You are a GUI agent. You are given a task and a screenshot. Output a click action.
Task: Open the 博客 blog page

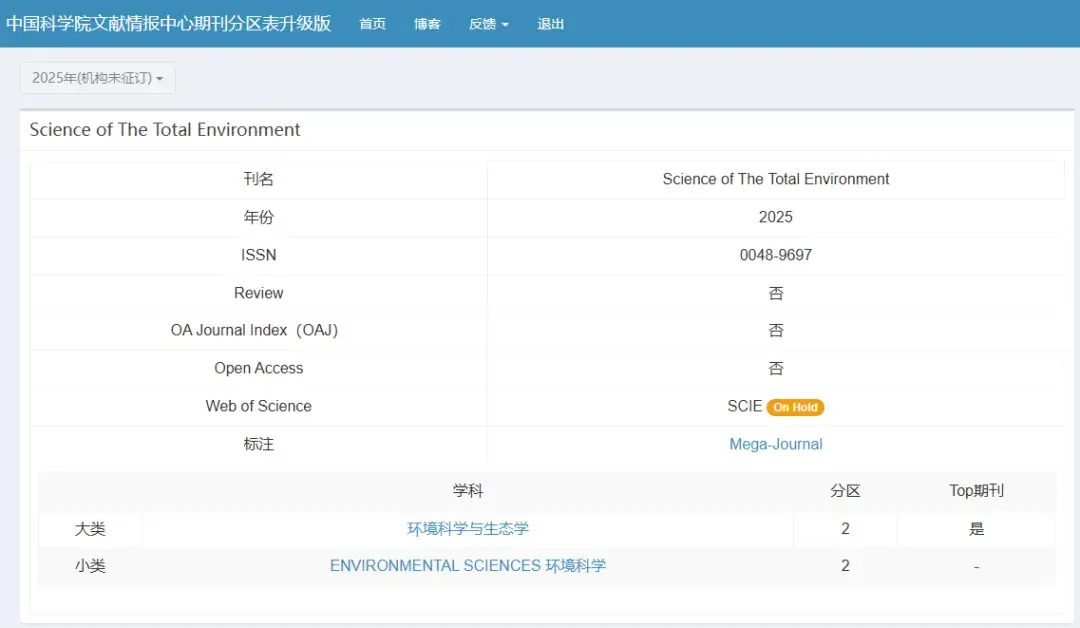[x=427, y=24]
